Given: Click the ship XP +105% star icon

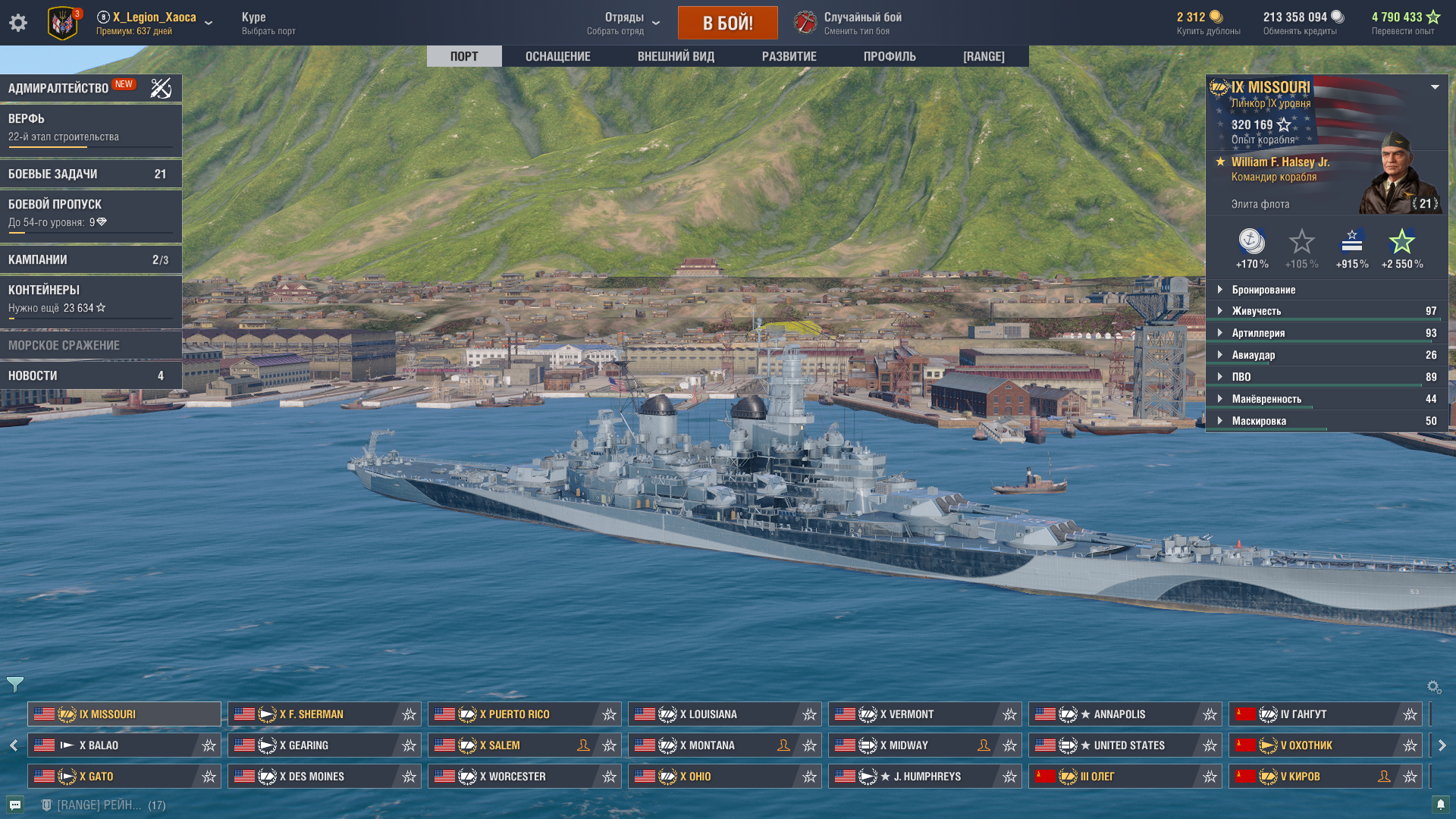Looking at the screenshot, I should coord(1301,242).
